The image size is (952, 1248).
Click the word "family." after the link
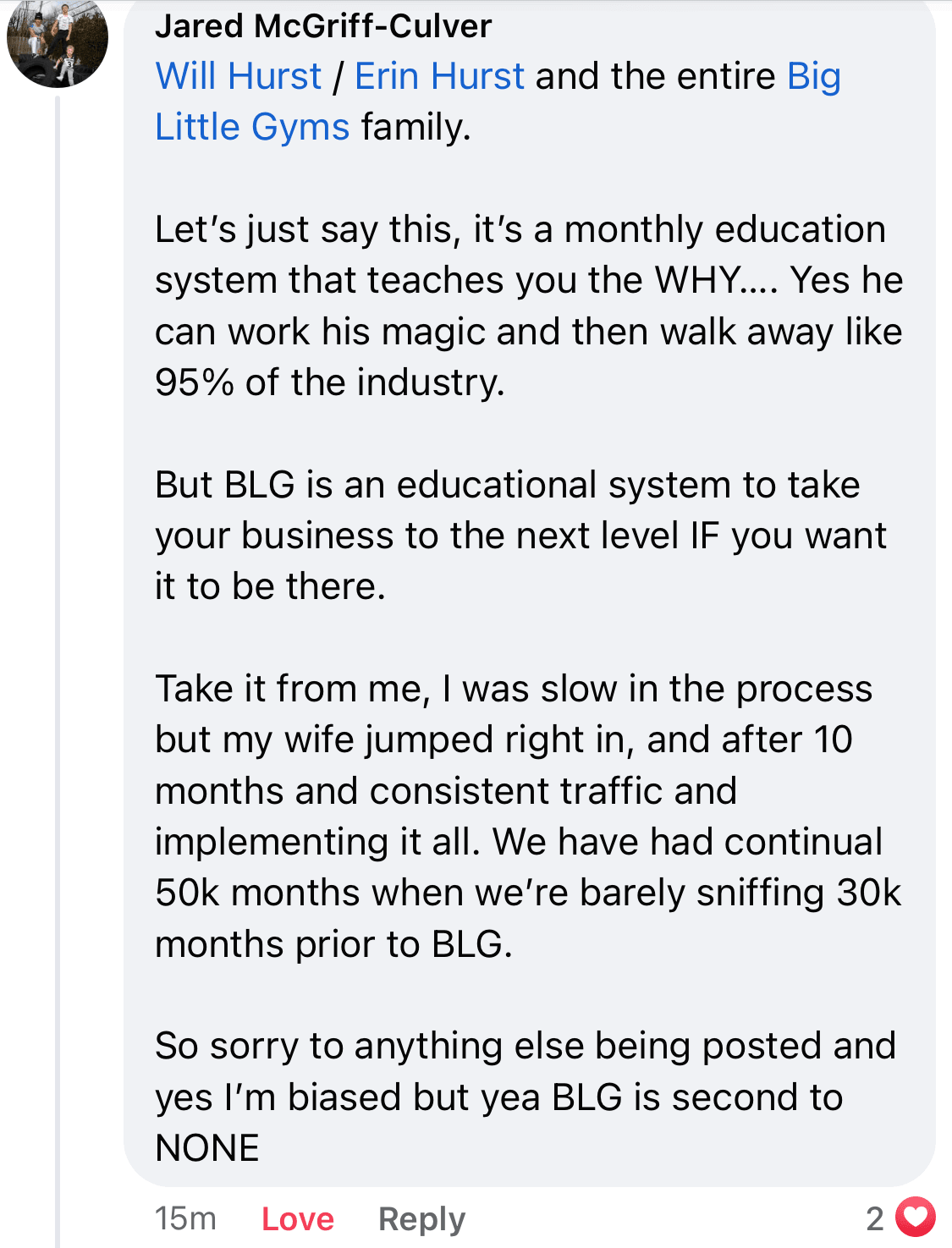[415, 127]
